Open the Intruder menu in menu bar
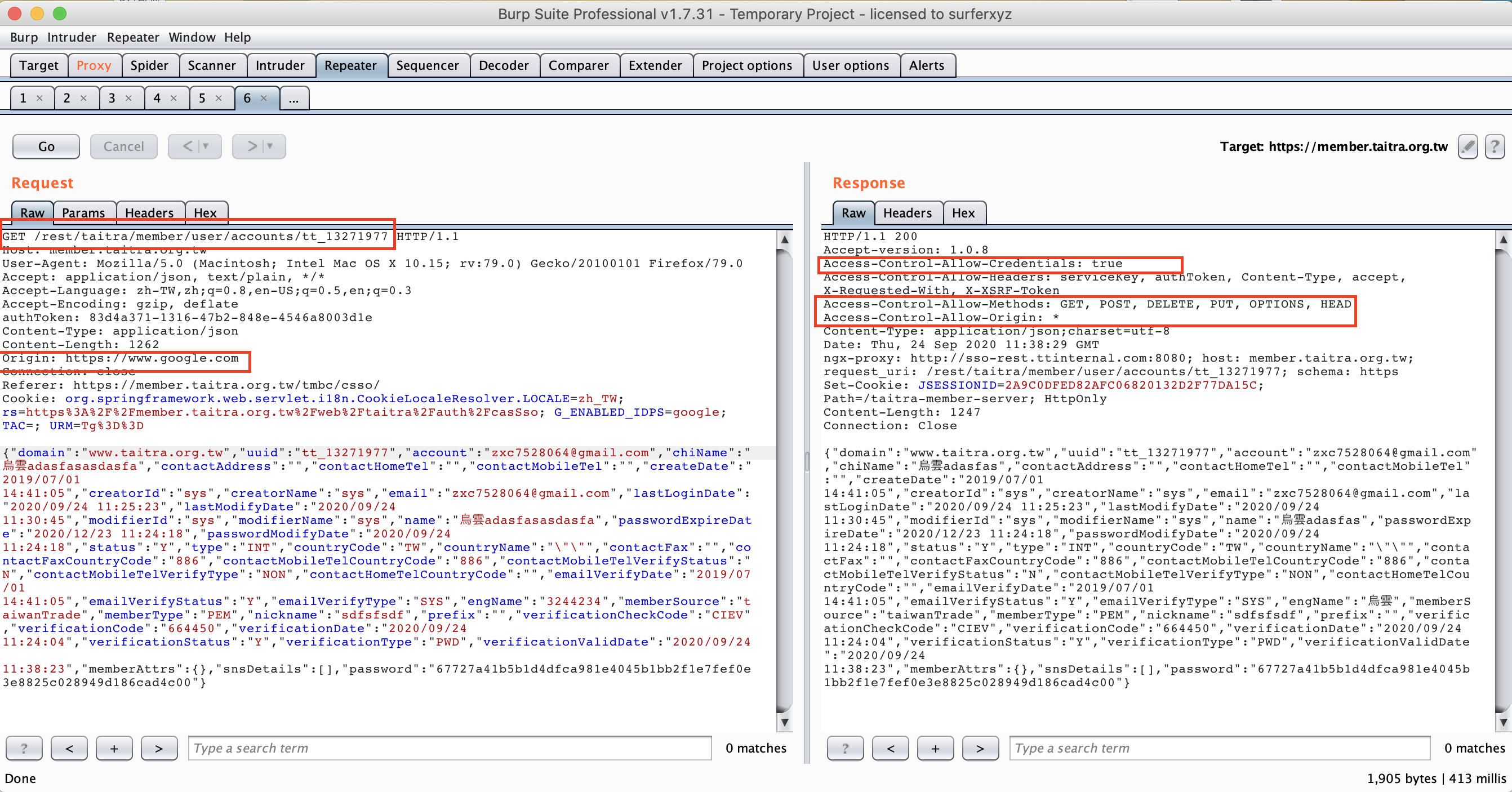 pyautogui.click(x=72, y=37)
